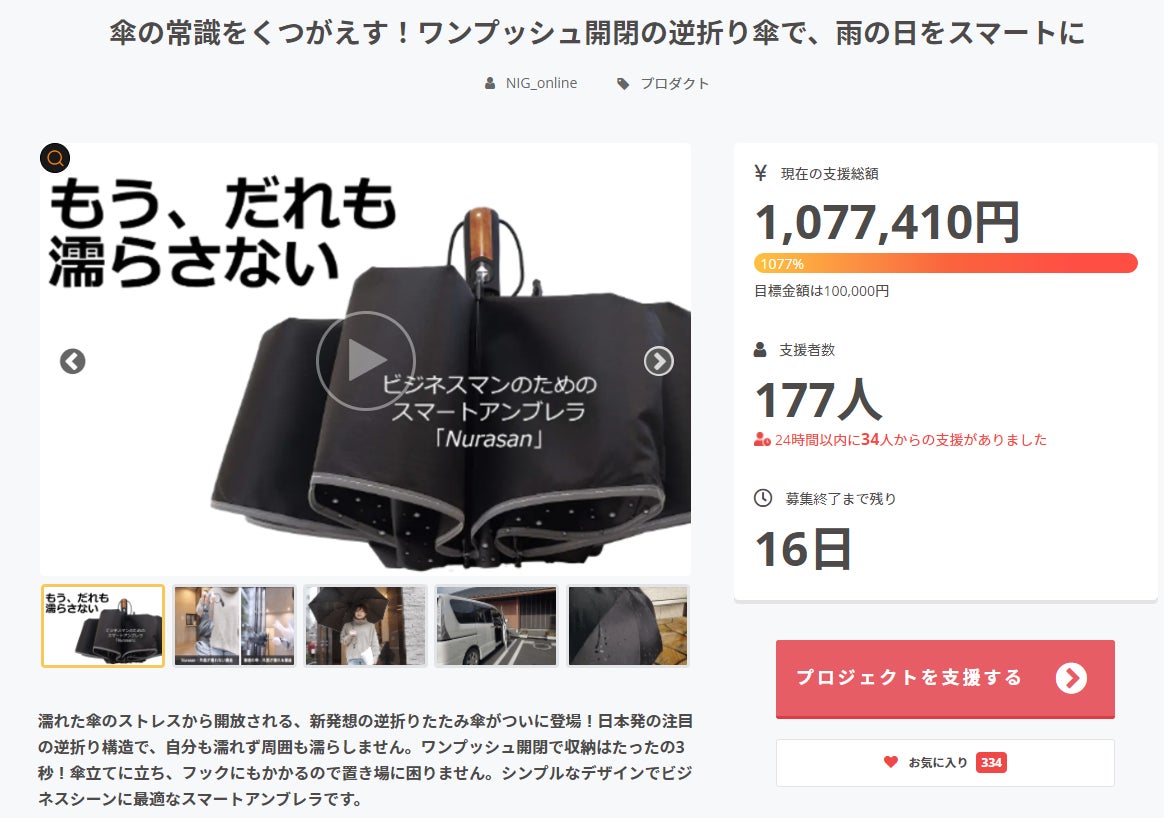The height and width of the screenshot is (818, 1164).
Task: Click the プロジェクトを支援する button
Action: [x=945, y=678]
